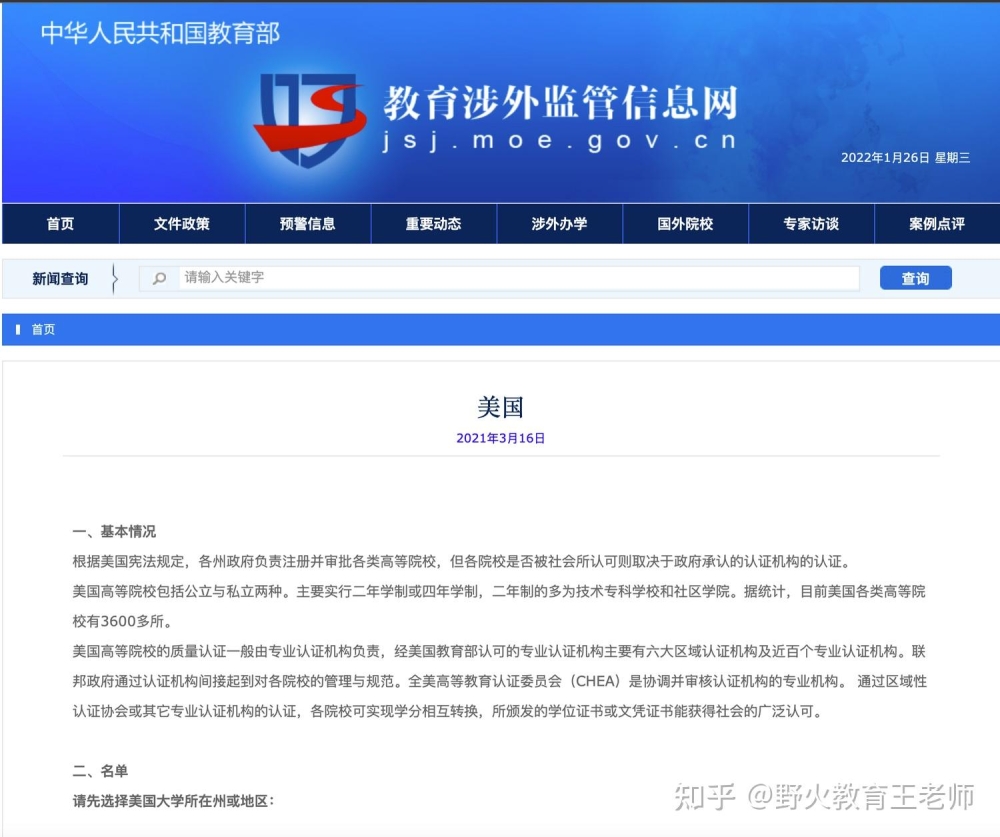Go to 重要动态 in navigation bar
Viewport: 1000px width, 837px height.
click(x=434, y=224)
